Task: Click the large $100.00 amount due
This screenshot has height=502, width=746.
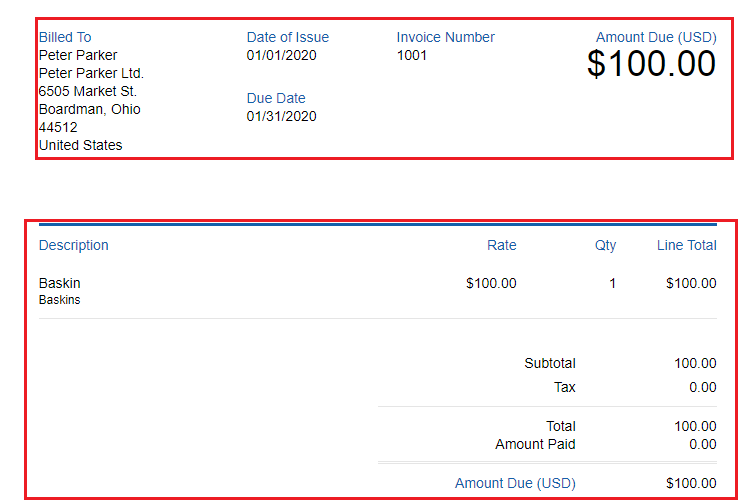Action: pos(651,64)
